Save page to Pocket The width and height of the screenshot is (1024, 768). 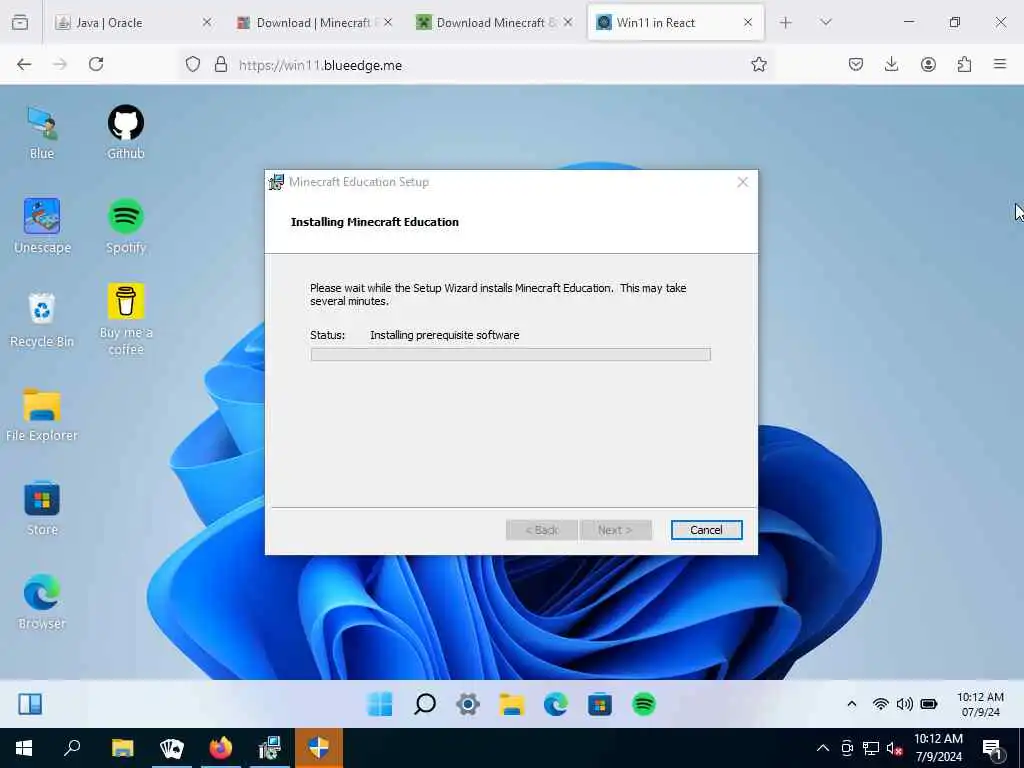click(856, 64)
